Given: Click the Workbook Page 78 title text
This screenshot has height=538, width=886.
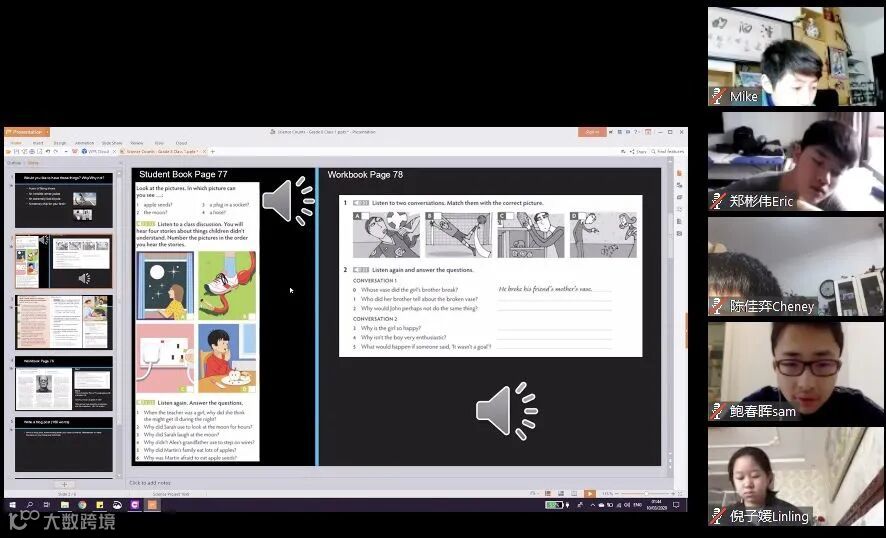Looking at the screenshot, I should [365, 175].
